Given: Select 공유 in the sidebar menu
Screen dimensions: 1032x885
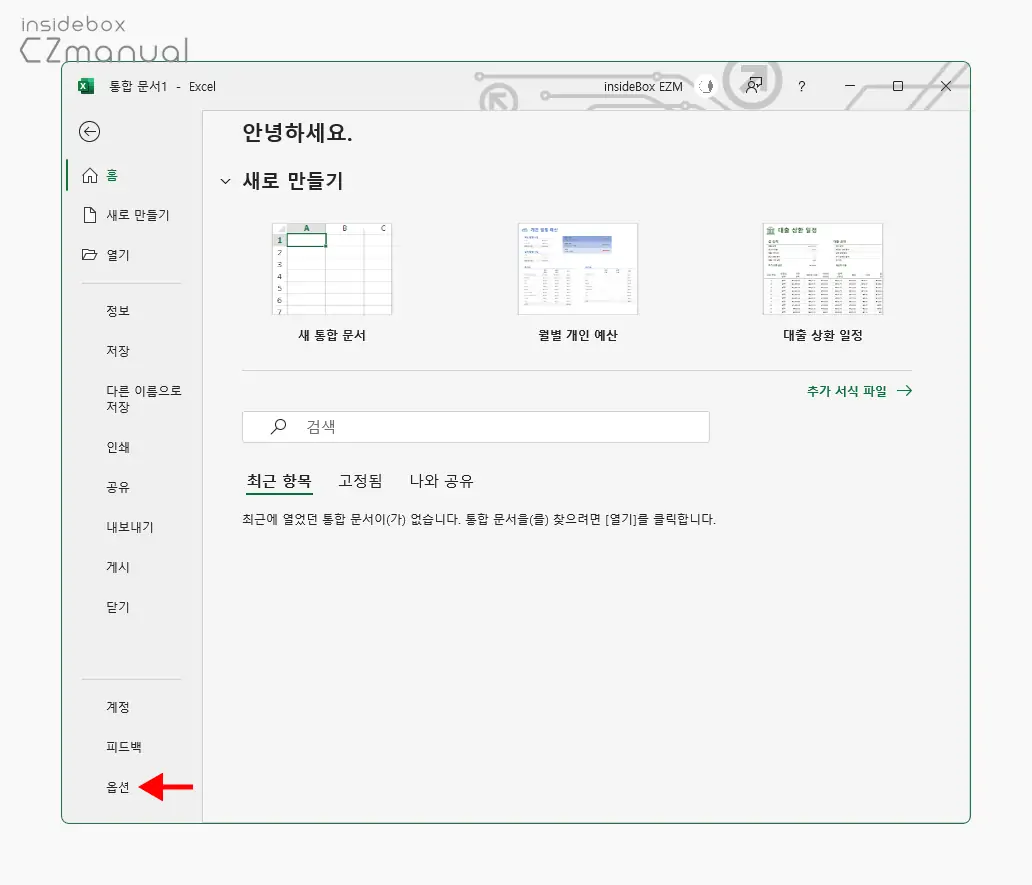Looking at the screenshot, I should [118, 487].
